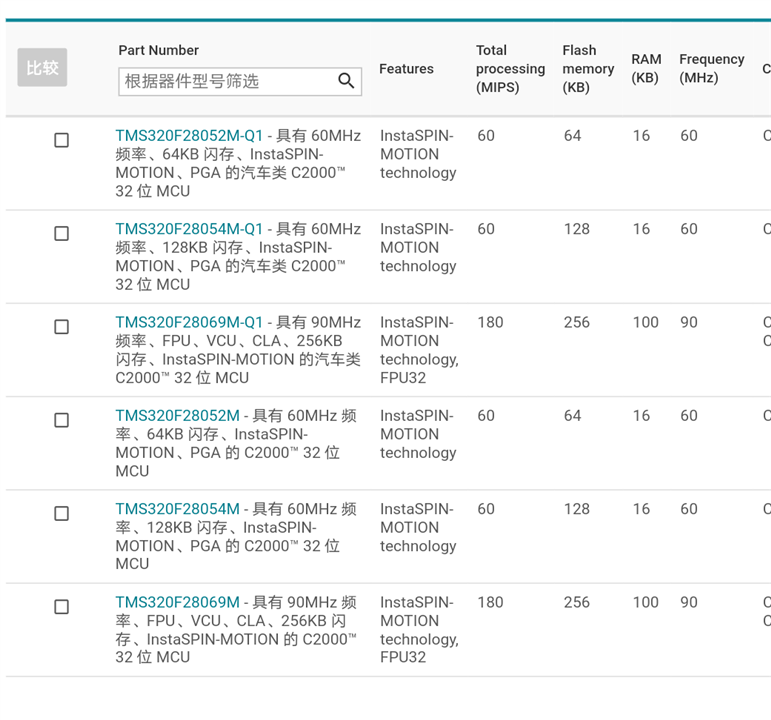
Task: Check the TMS320F28052M-Q1 row checkbox
Action: point(61,140)
